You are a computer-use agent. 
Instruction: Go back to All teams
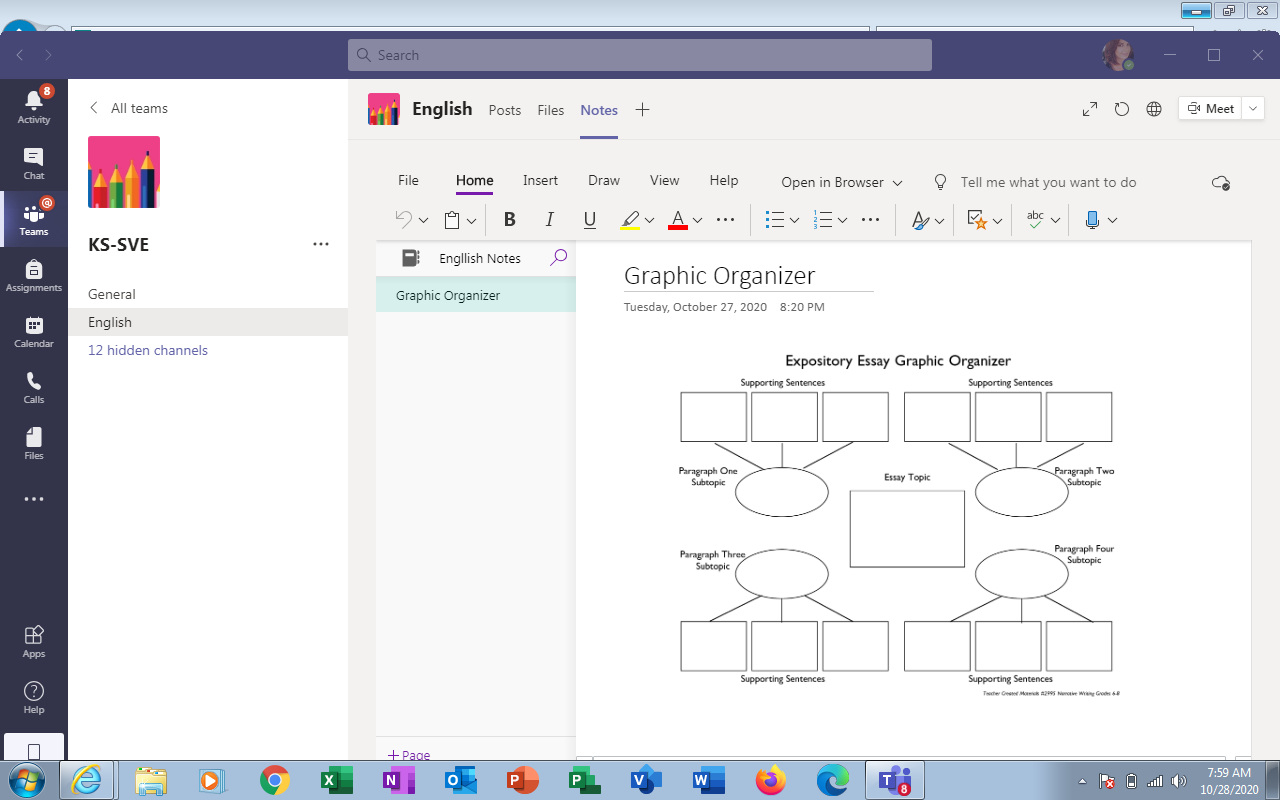coord(128,108)
